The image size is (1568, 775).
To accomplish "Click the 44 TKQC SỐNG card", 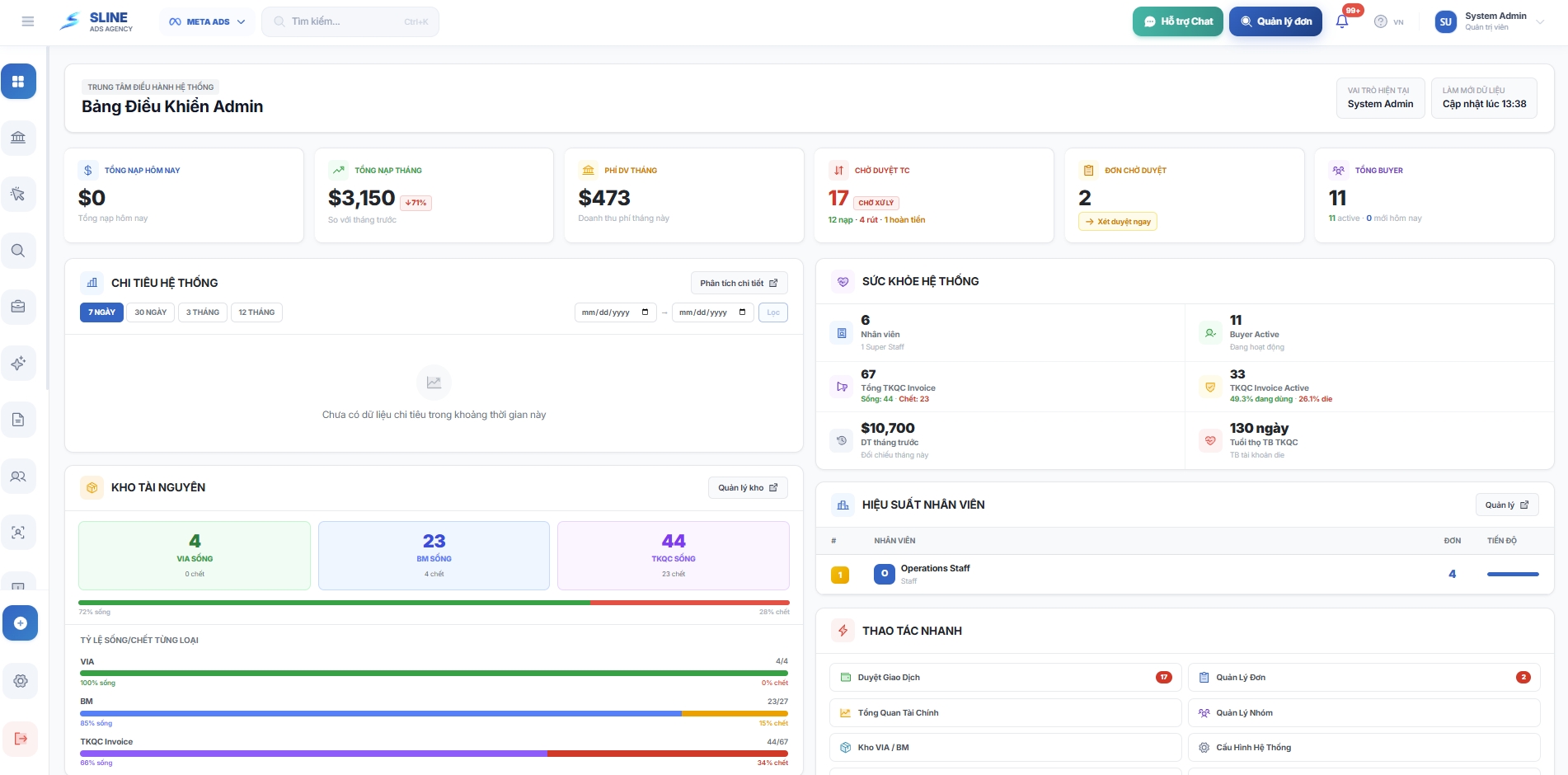I will pyautogui.click(x=674, y=556).
